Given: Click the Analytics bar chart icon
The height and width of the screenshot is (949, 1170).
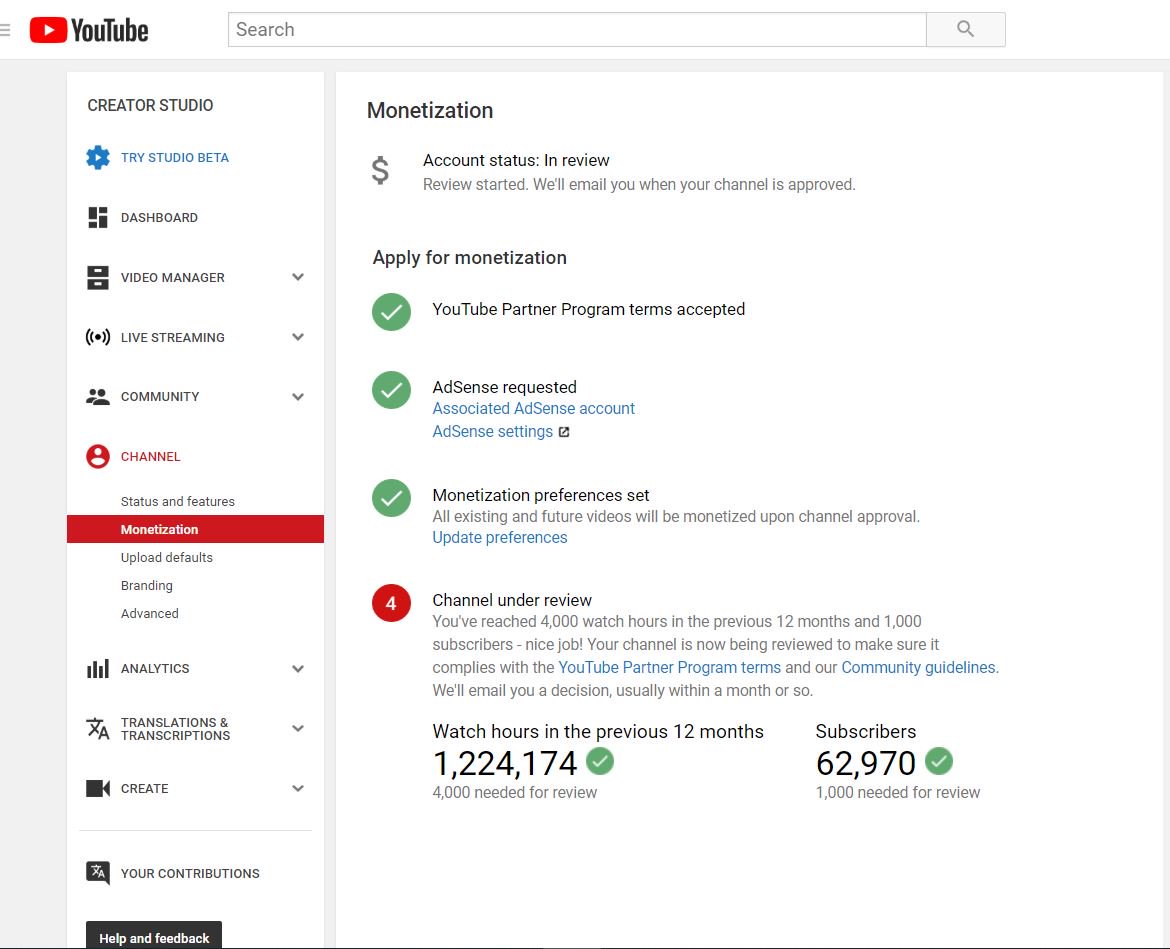Looking at the screenshot, I should (x=98, y=668).
